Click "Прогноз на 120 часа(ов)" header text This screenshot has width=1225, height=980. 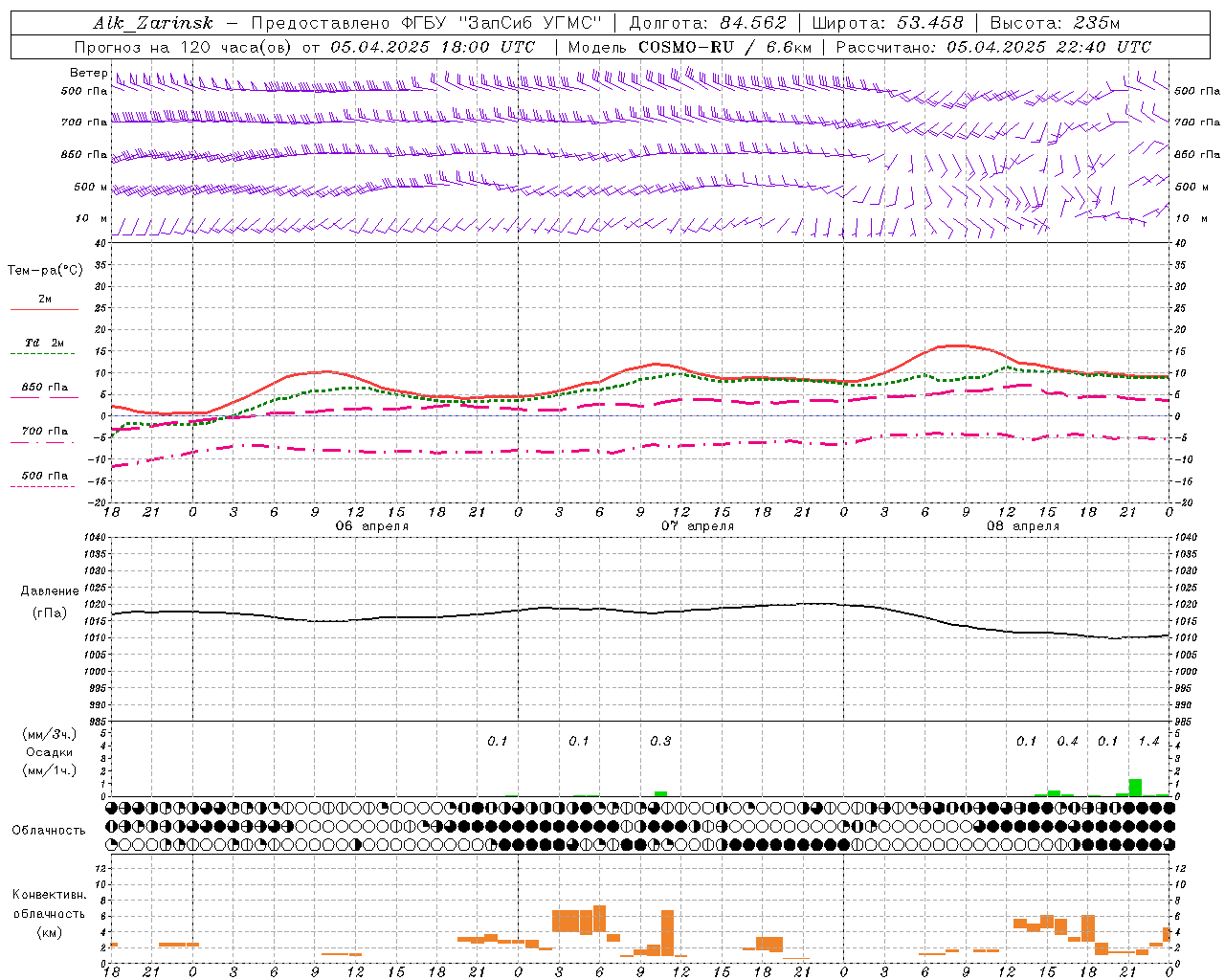(x=184, y=47)
